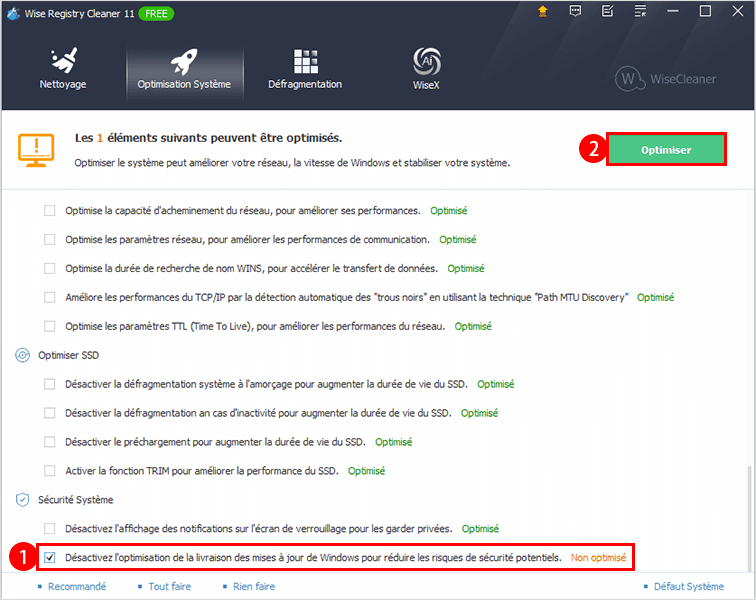The height and width of the screenshot is (600, 756).
Task: Maximize the Wise Registry Cleaner window
Action: click(705, 11)
